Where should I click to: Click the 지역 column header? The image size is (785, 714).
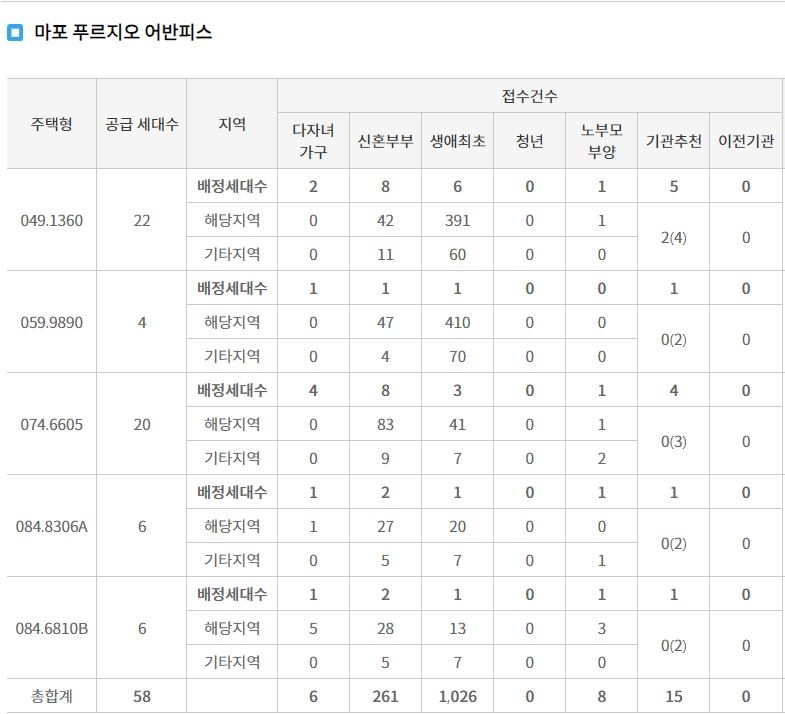[x=232, y=124]
